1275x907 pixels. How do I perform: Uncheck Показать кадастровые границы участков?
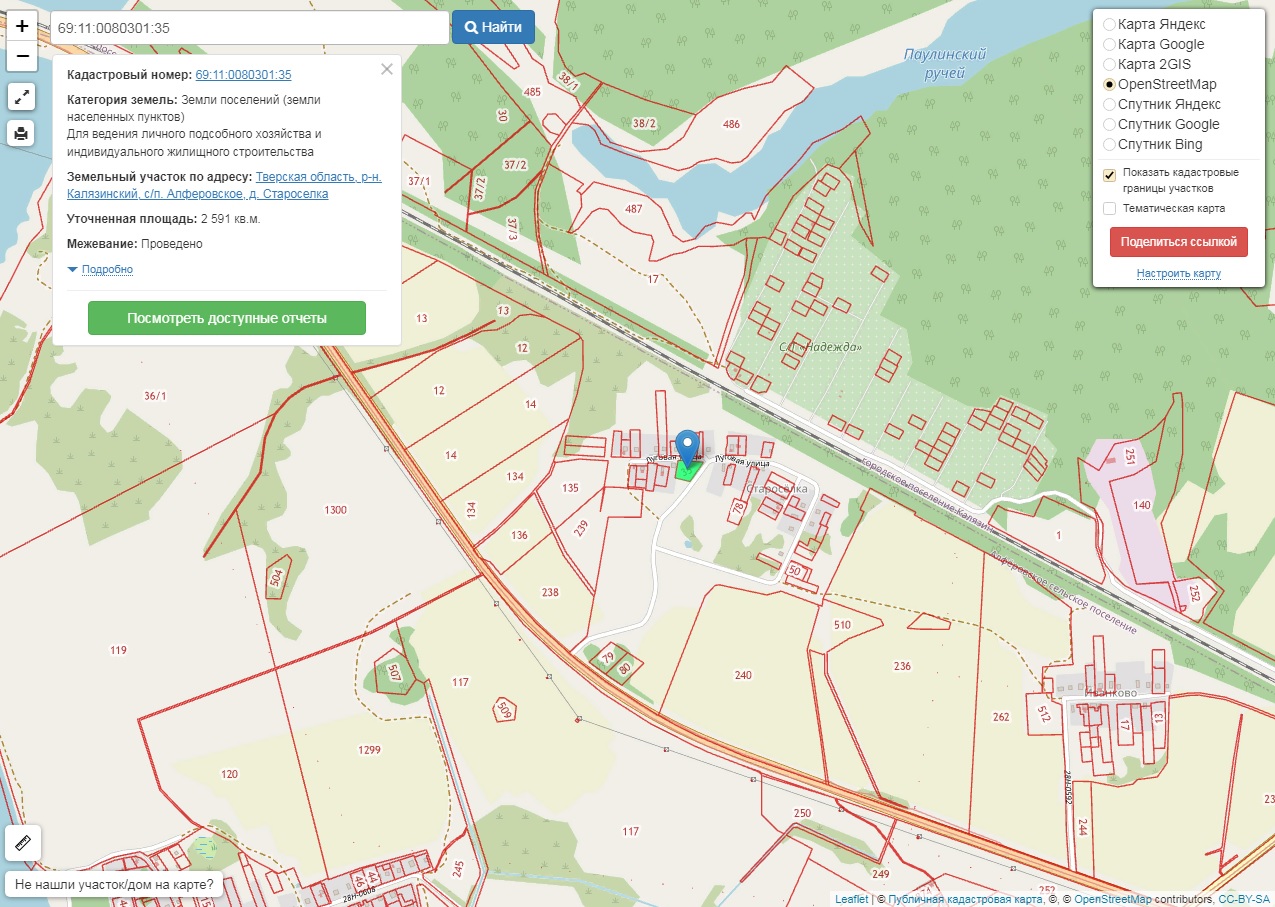(1109, 175)
